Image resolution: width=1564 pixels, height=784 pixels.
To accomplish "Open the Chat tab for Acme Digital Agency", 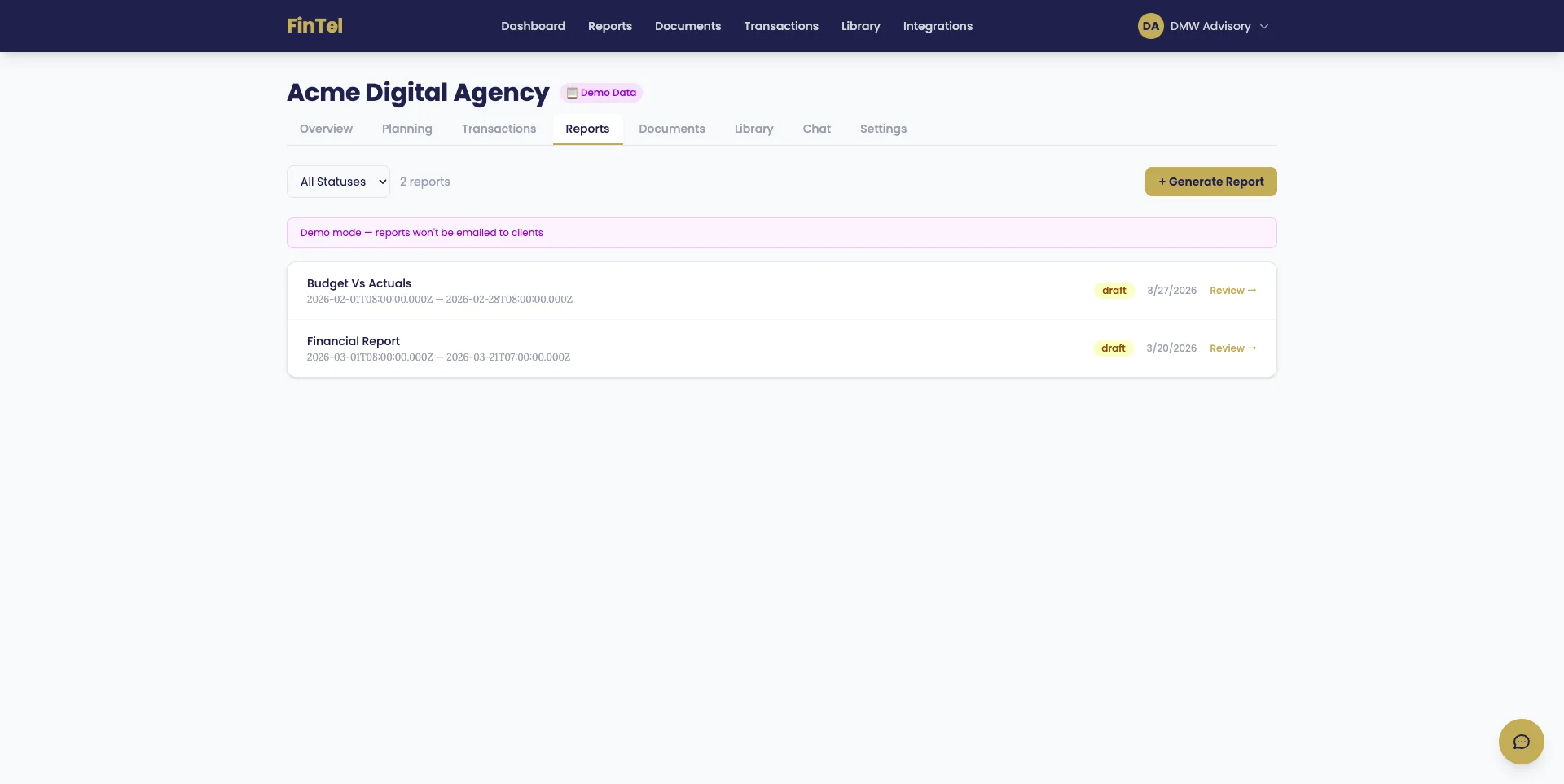I will click(x=816, y=129).
